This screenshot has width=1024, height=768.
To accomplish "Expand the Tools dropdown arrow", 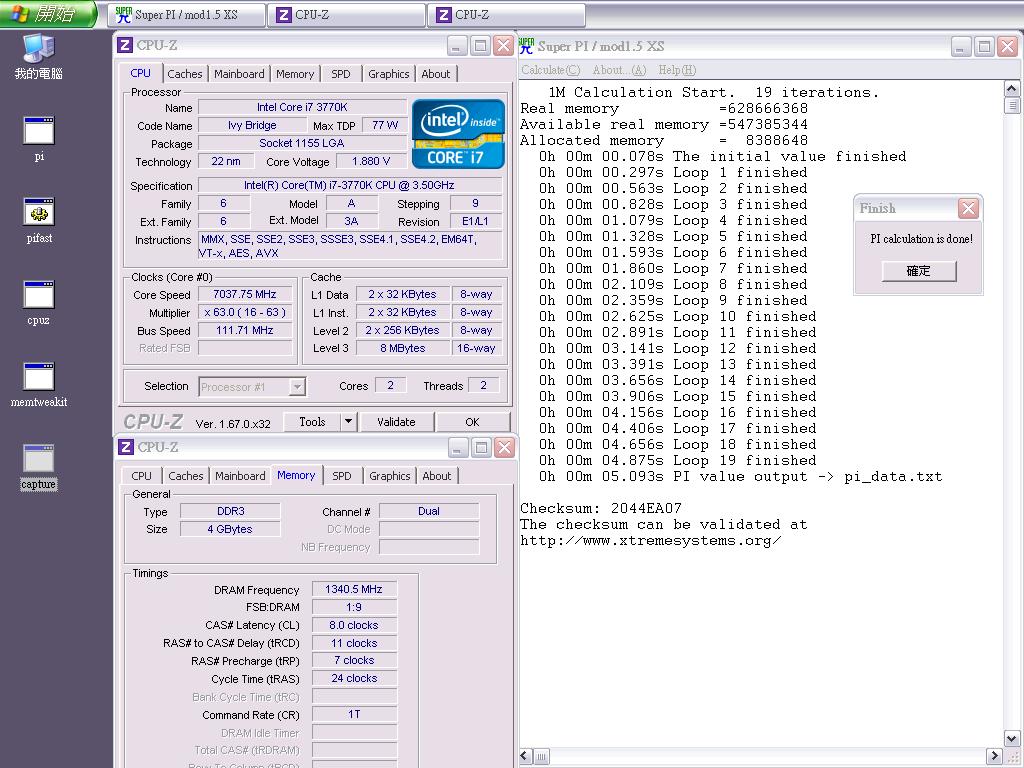I will (348, 422).
